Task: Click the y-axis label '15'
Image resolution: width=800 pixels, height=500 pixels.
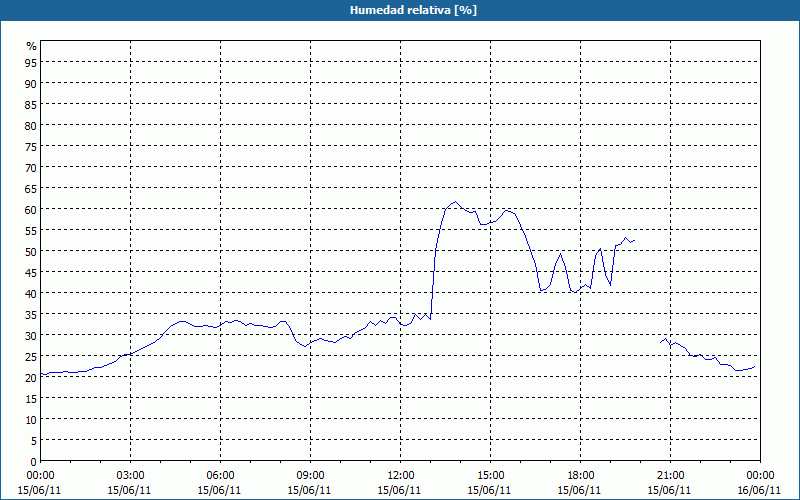Action: point(31,399)
